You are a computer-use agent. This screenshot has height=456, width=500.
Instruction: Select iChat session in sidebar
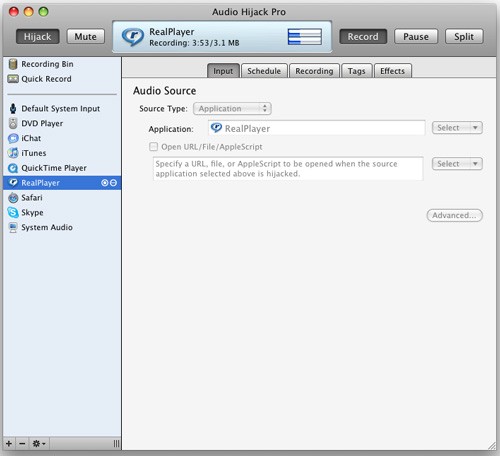click(62, 138)
